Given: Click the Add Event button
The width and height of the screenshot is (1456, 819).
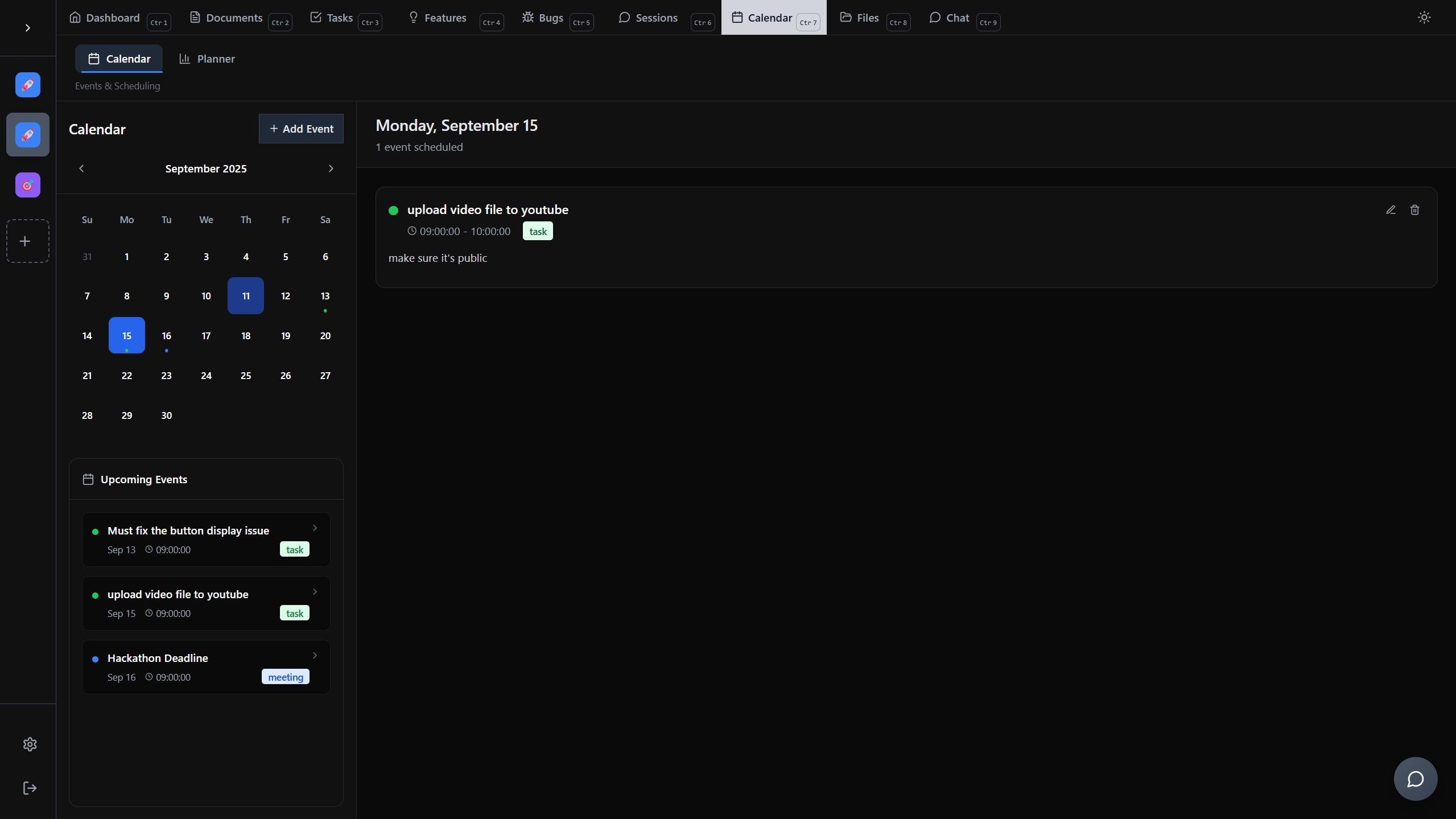Looking at the screenshot, I should (x=301, y=129).
